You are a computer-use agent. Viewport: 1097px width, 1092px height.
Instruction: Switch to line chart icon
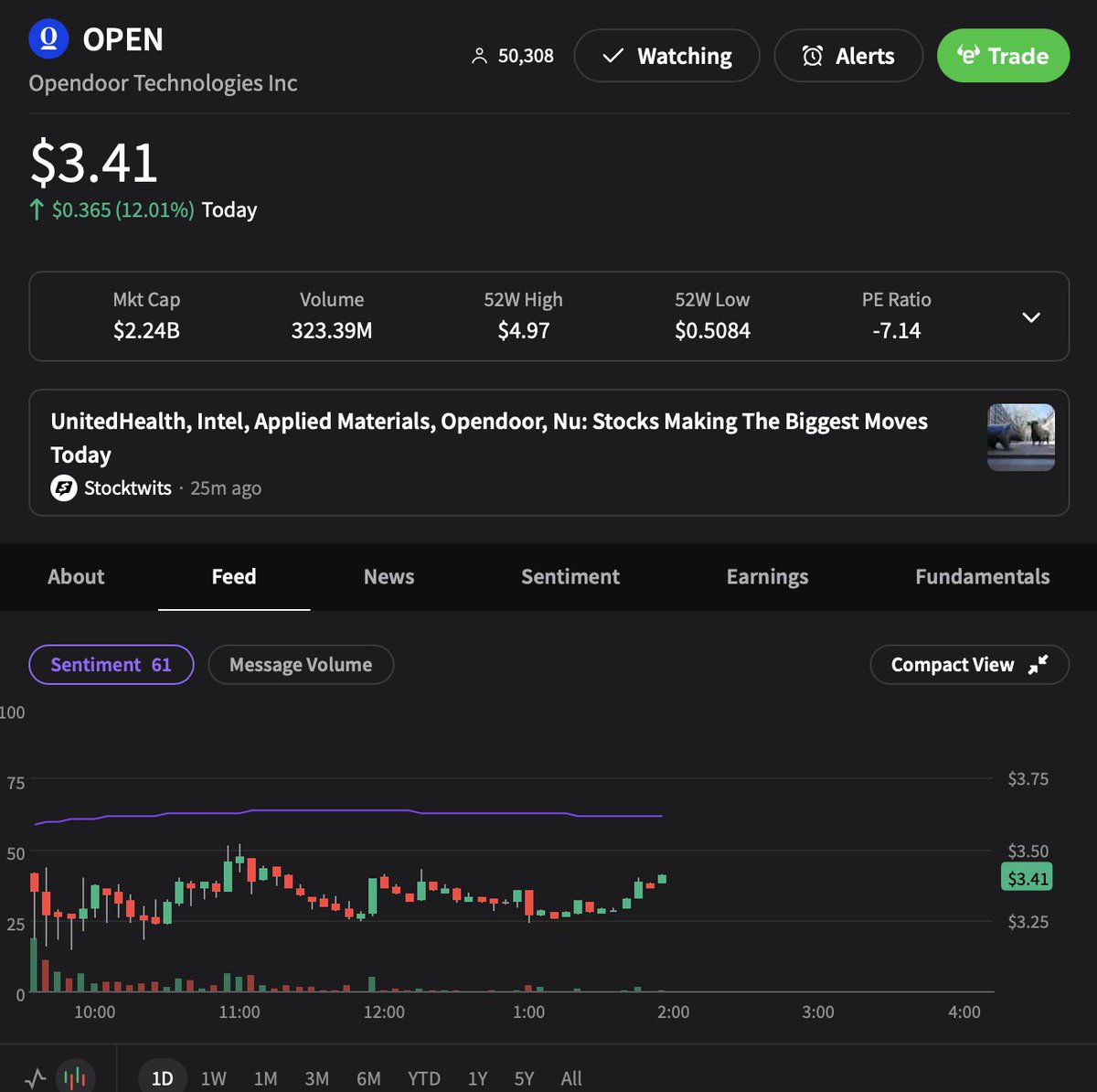pos(35,1078)
